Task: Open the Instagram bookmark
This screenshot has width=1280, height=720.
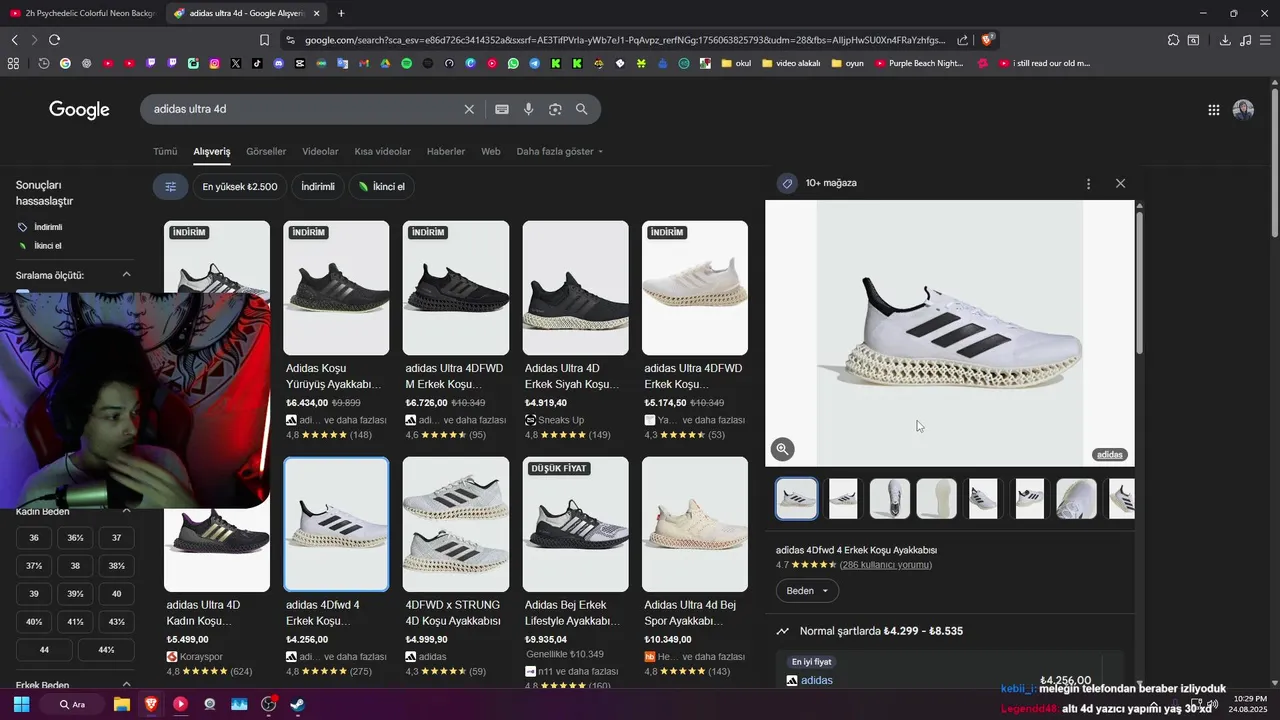Action: (214, 63)
